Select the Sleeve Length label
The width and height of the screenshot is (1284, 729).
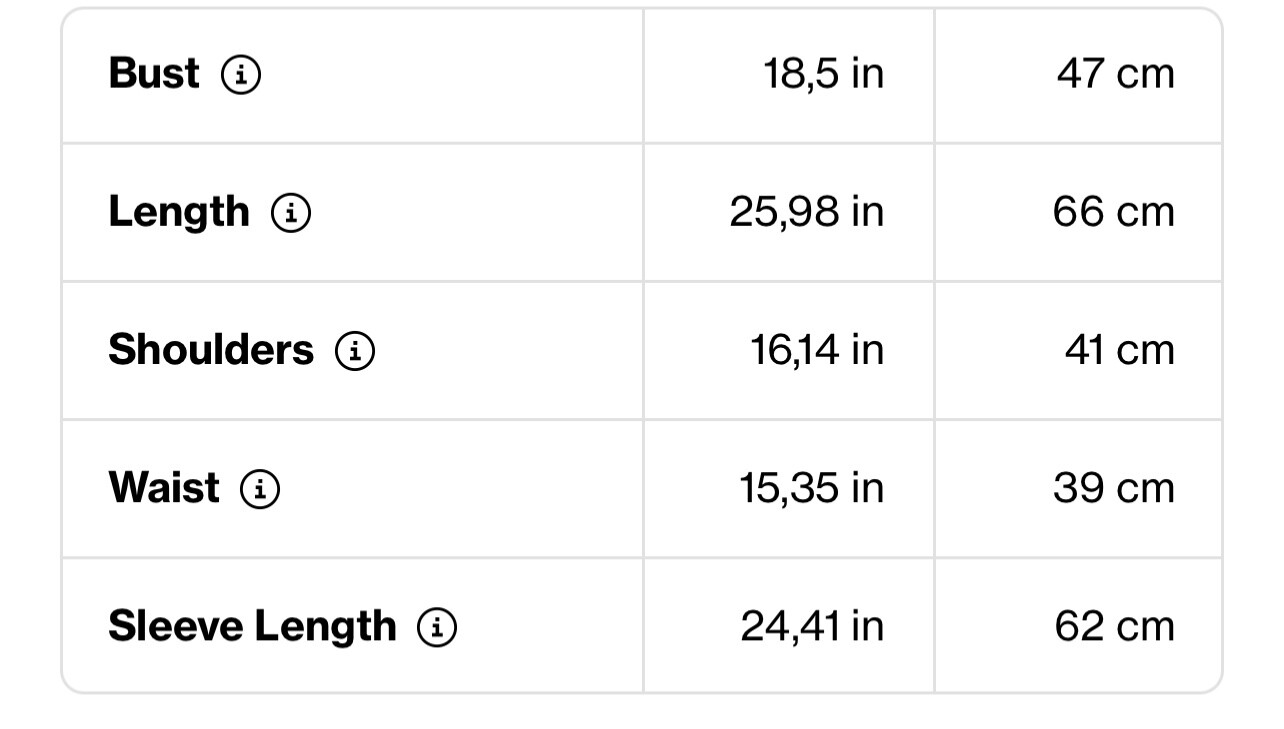252,626
